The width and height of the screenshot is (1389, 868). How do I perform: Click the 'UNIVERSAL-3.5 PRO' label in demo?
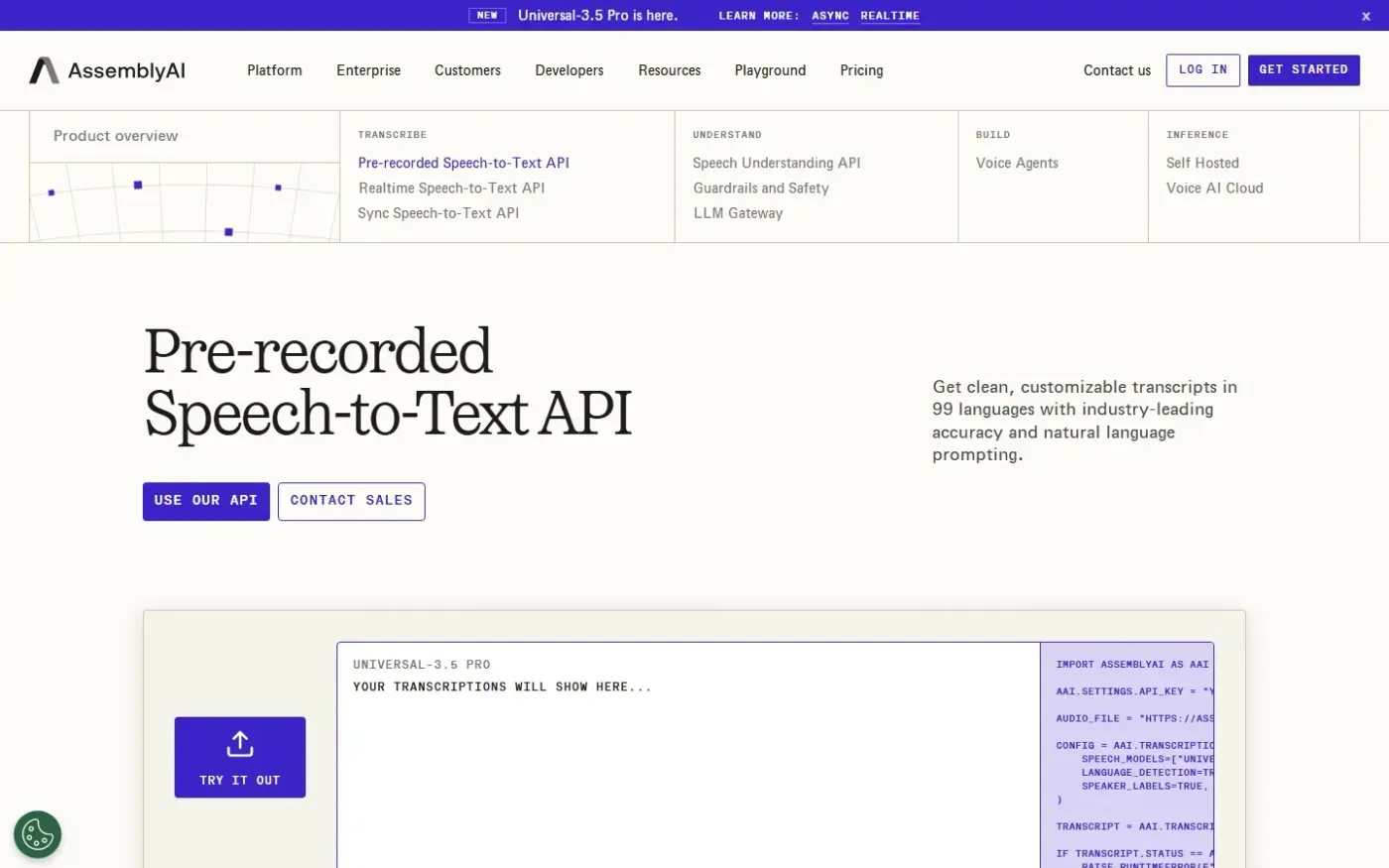422,665
